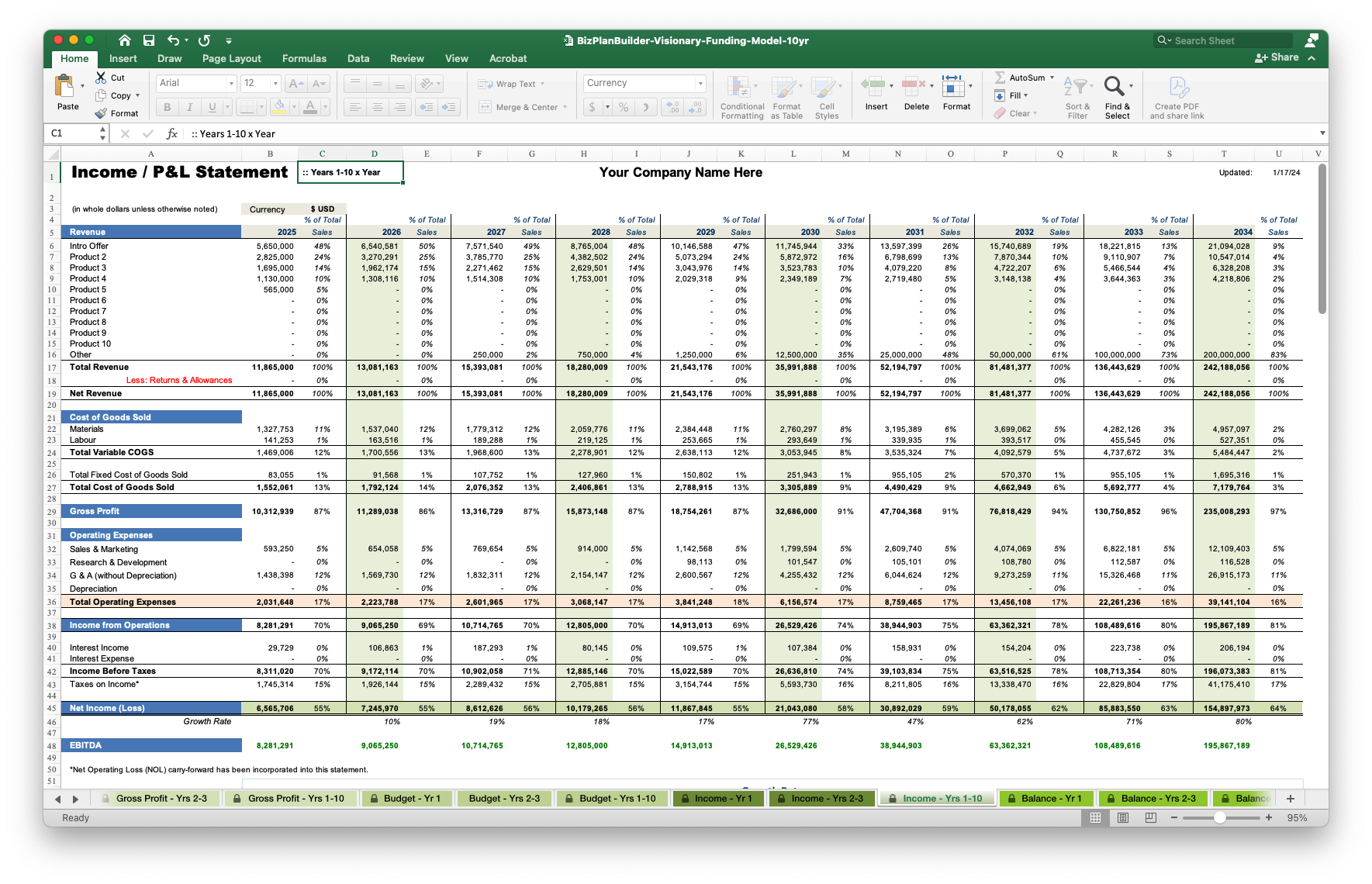Click the zoom out minus button
Viewport: 1372px width, 884px height.
click(x=1174, y=817)
